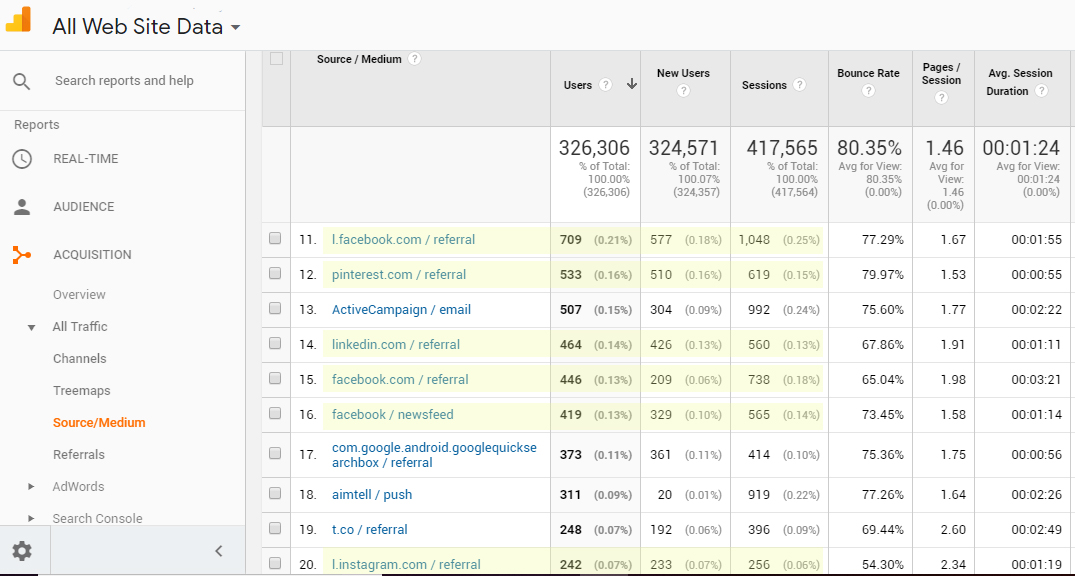Open the linkedin.com / referral link
Screen dimensions: 1075x576
396,345
